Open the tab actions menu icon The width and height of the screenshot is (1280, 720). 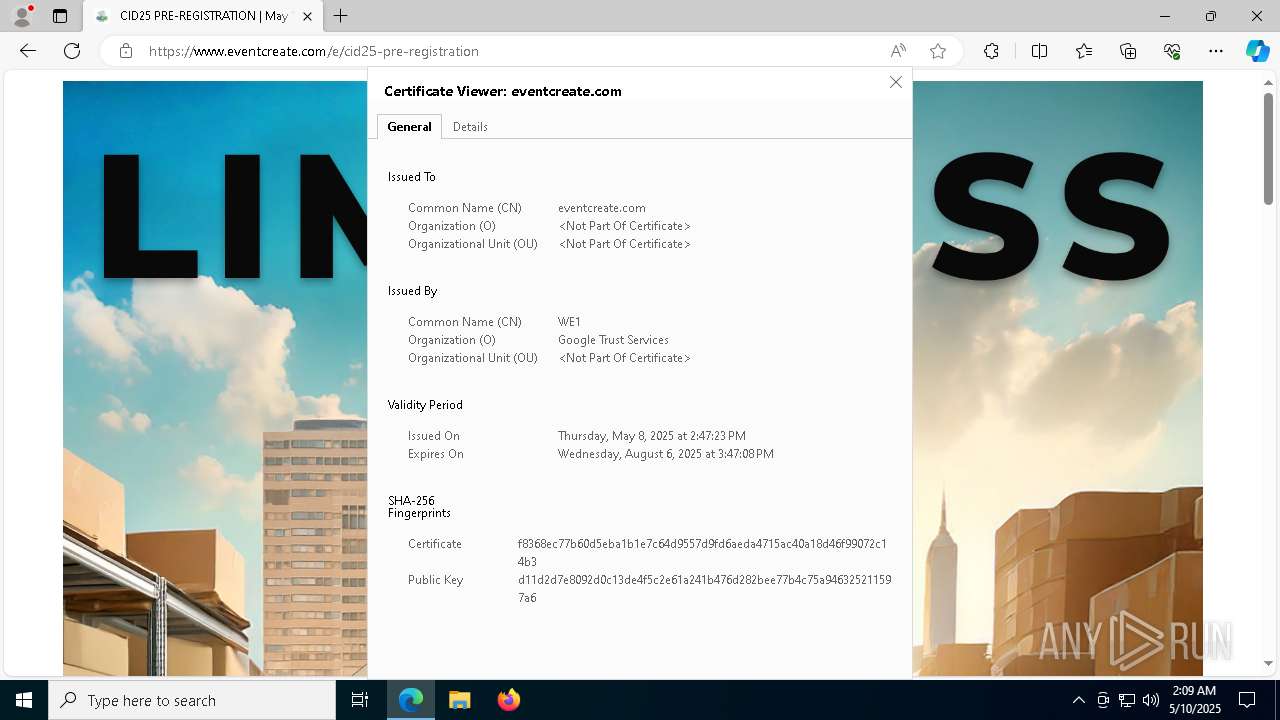coord(60,16)
